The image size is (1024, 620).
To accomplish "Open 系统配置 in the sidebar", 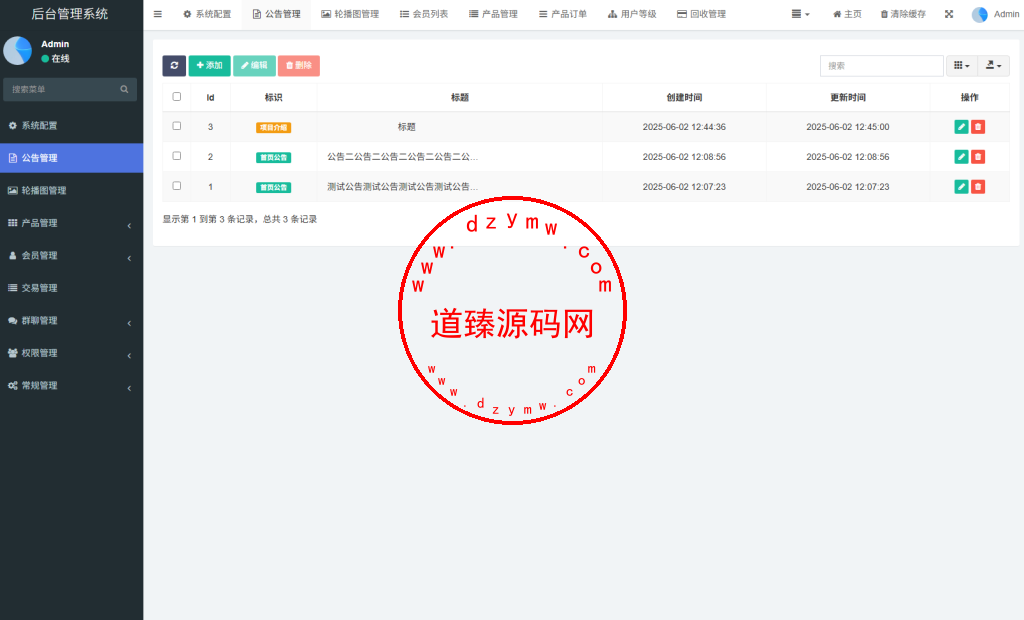I will click(x=71, y=125).
